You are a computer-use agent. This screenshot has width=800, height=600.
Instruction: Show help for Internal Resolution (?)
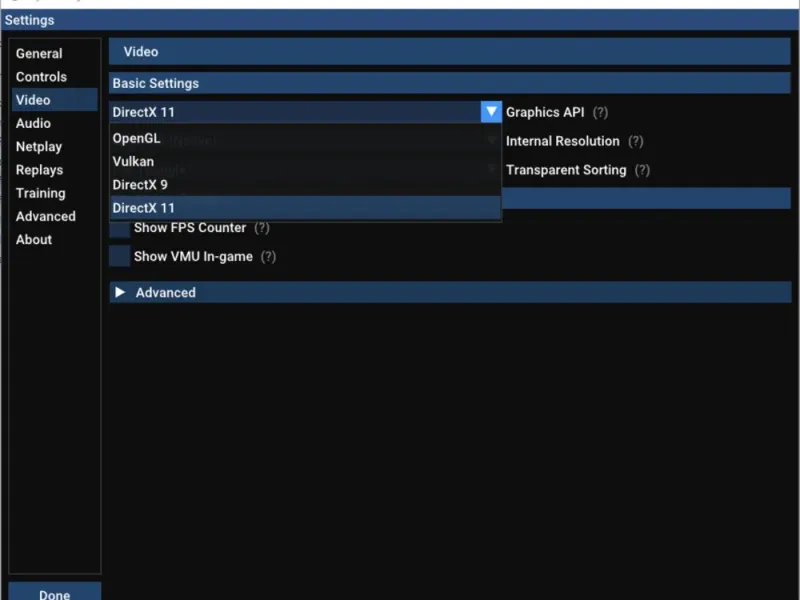[635, 141]
